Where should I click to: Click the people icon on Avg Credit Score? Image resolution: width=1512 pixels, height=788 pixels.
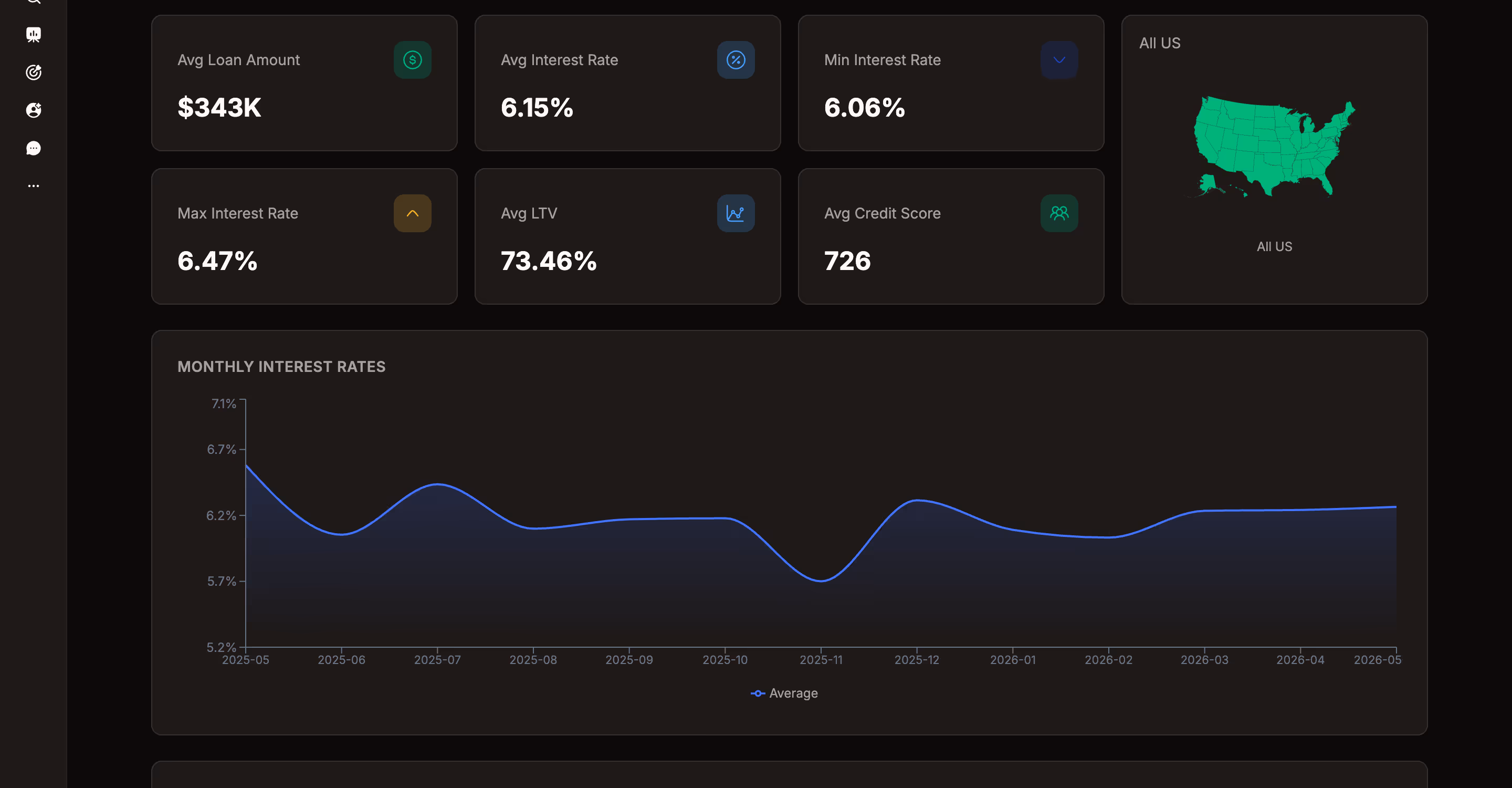pos(1059,213)
